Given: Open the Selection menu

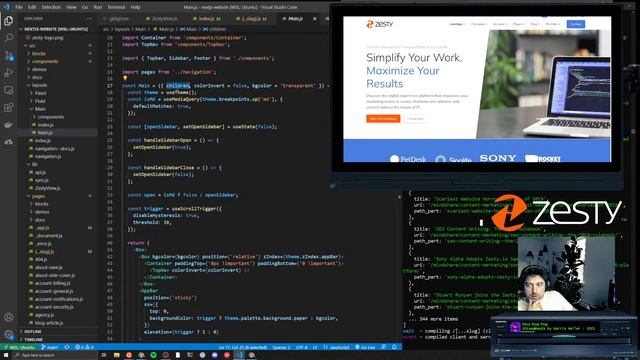Looking at the screenshot, I should [51, 7].
